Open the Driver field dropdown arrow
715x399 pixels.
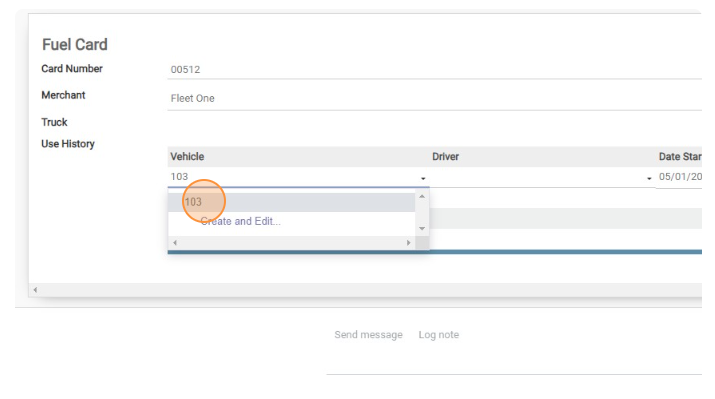[x=649, y=178]
